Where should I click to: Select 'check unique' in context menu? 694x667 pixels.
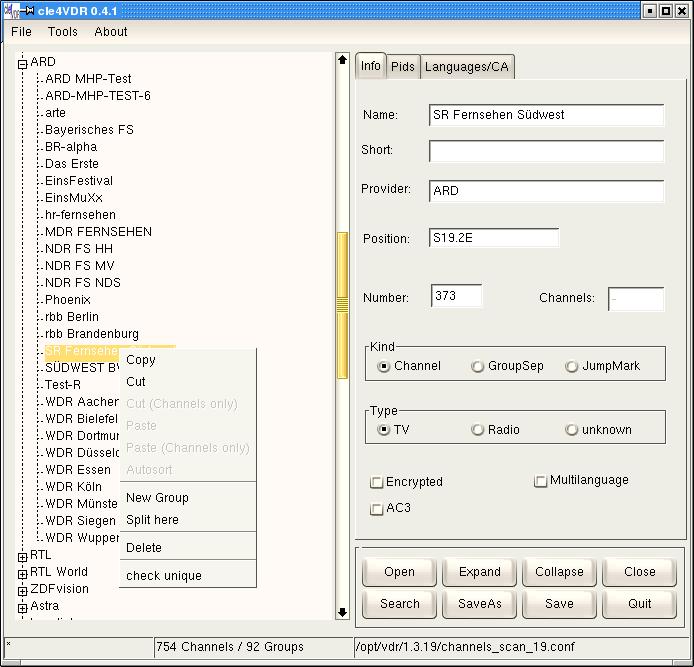tap(164, 576)
